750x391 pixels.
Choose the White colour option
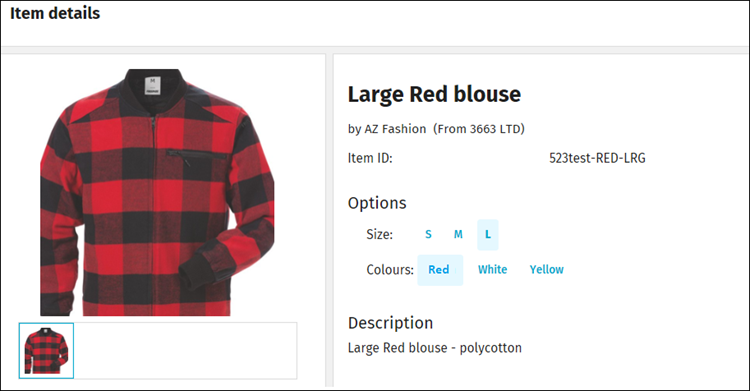tap(493, 269)
